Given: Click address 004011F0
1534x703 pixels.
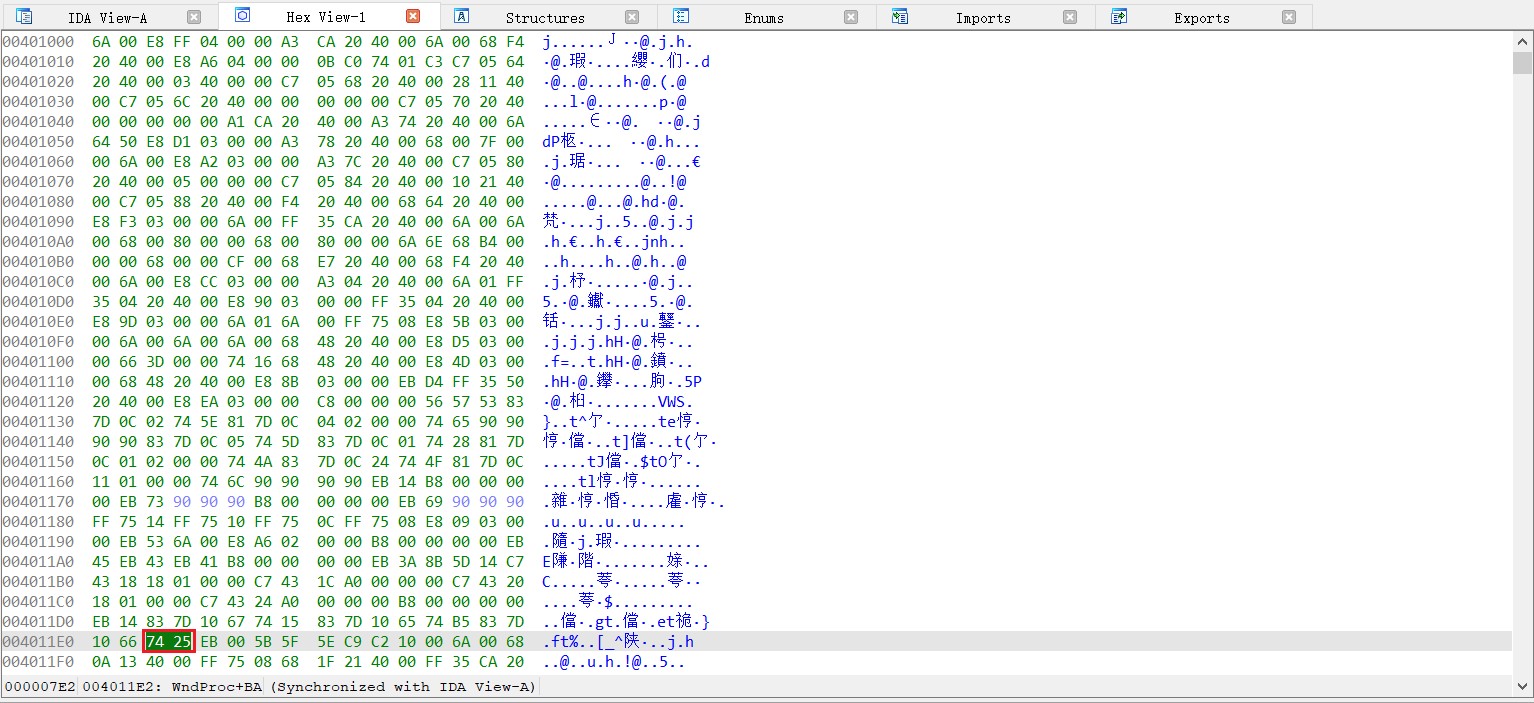Looking at the screenshot, I should click(x=38, y=662).
